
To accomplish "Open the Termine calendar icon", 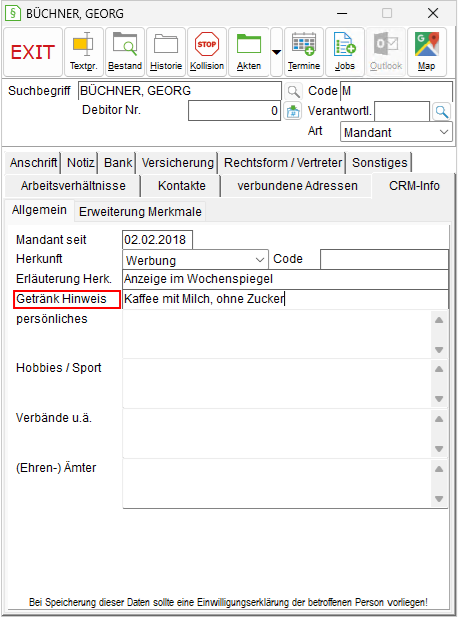I will [304, 52].
